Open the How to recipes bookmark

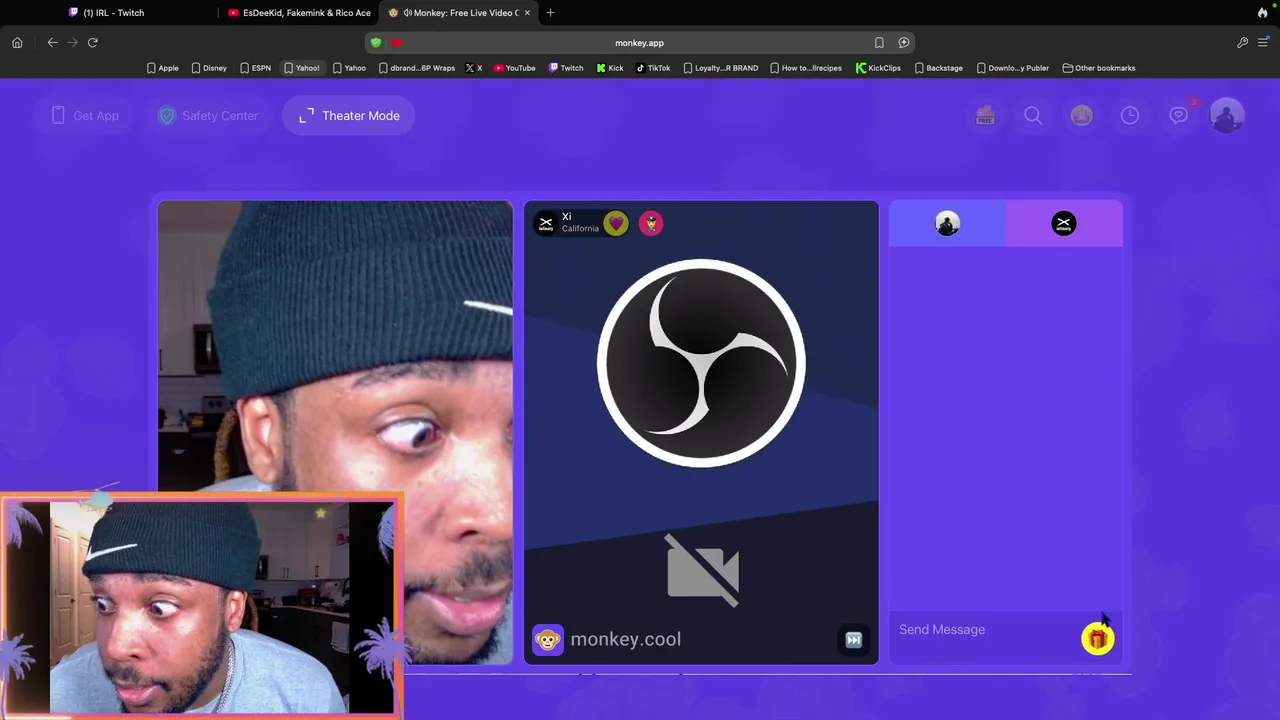point(806,68)
